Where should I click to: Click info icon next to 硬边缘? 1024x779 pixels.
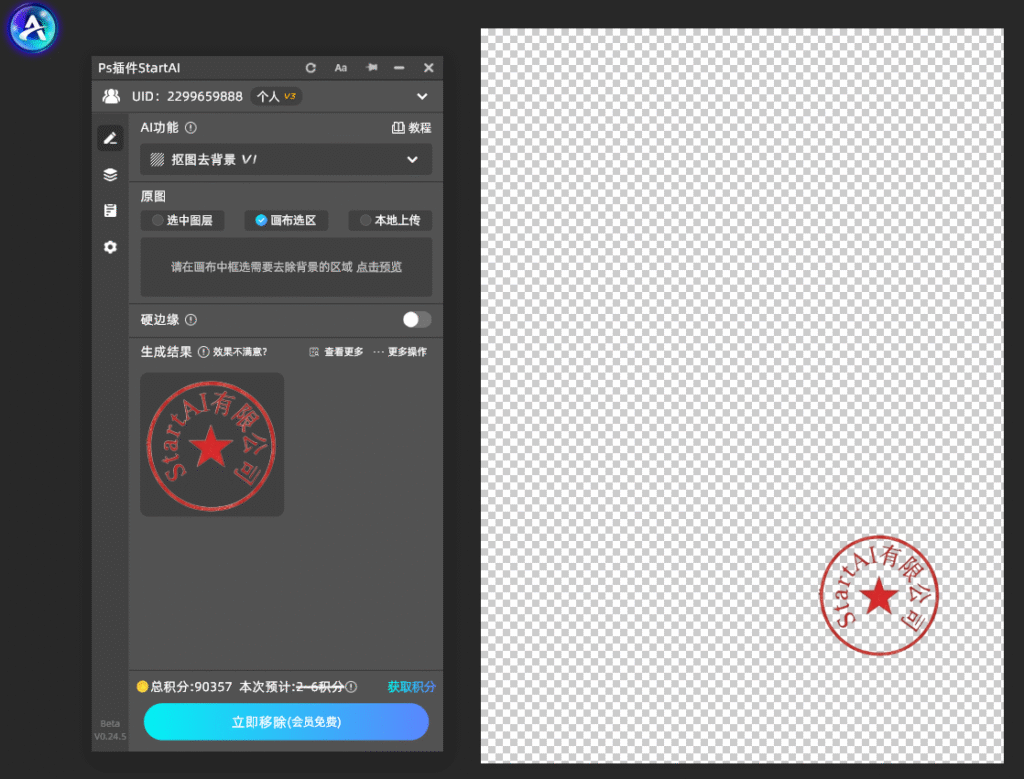191,320
